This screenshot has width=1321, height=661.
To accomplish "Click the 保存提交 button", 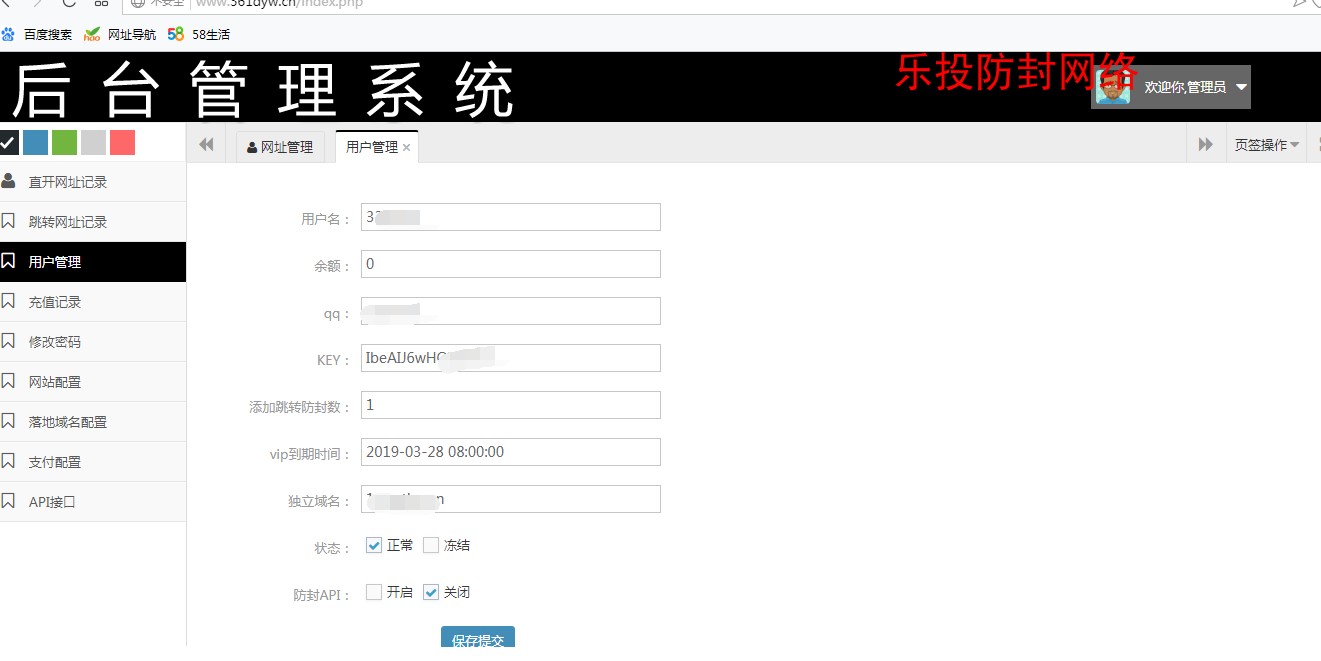I will (x=478, y=639).
